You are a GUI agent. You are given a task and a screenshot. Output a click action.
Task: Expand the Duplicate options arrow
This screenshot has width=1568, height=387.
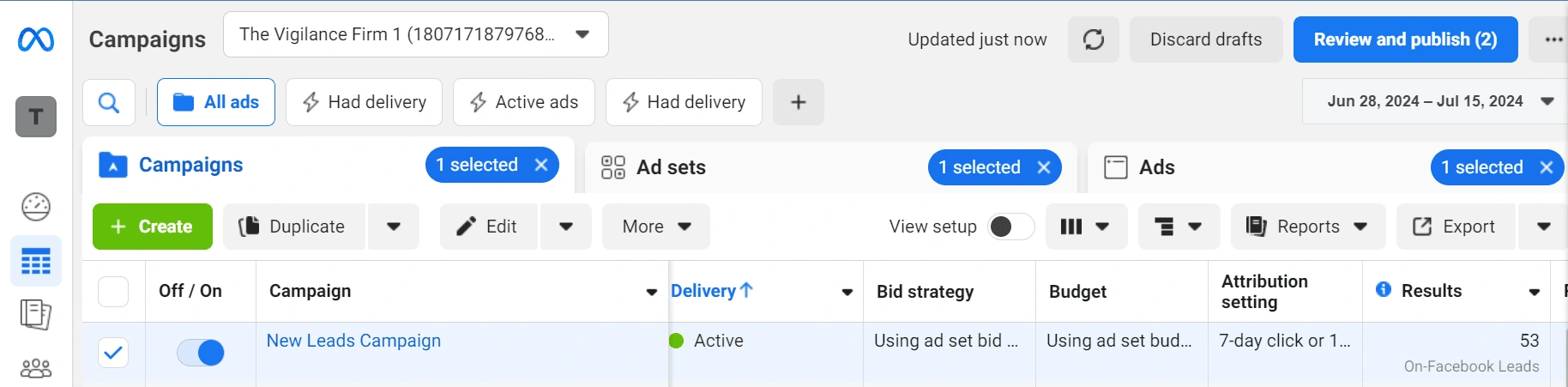pyautogui.click(x=394, y=227)
